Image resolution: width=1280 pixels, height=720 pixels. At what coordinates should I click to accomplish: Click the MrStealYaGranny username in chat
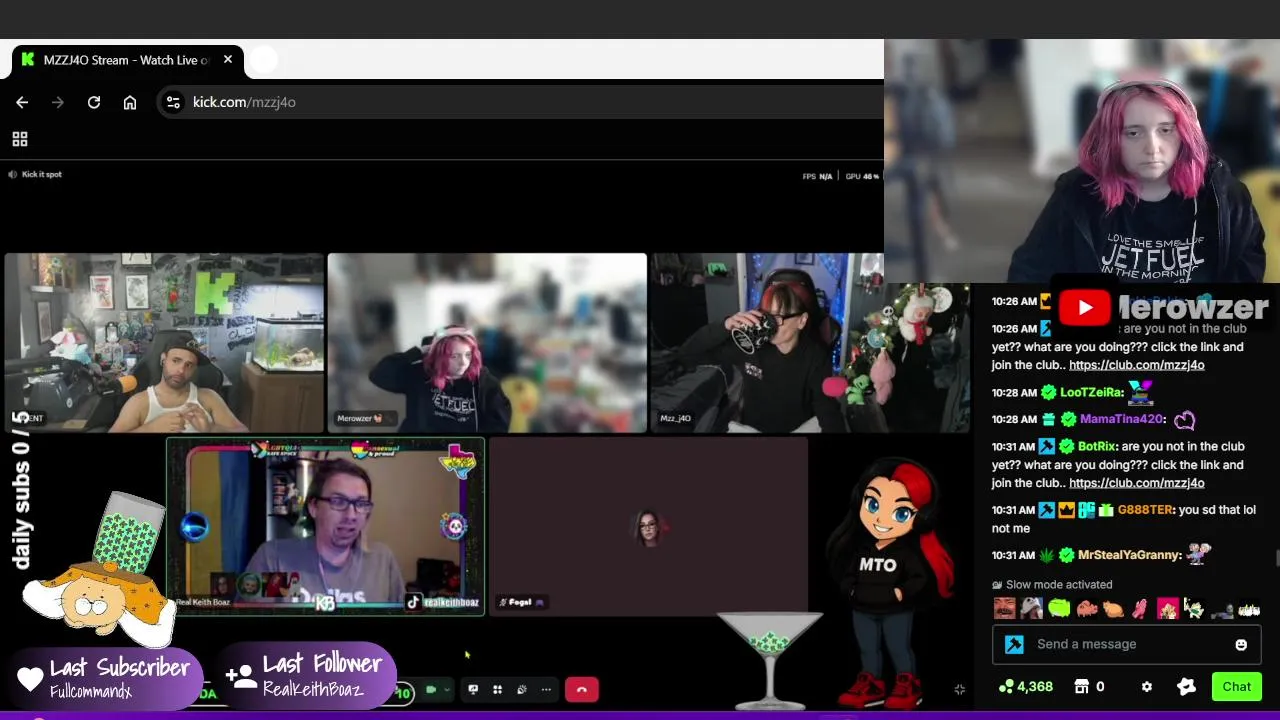(1130, 555)
